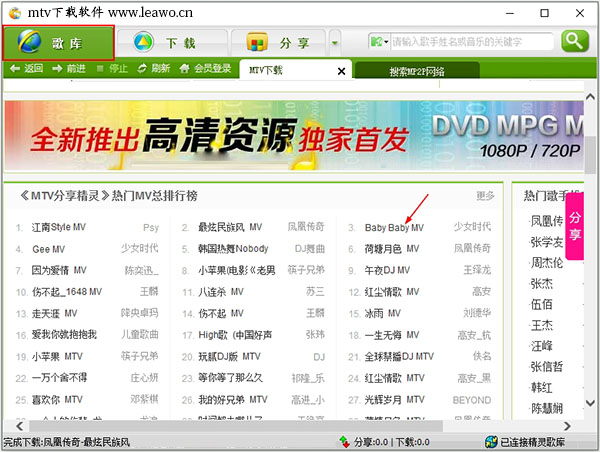Open the 分享 share tab
Screen dimensions: 600x452
coord(279,43)
